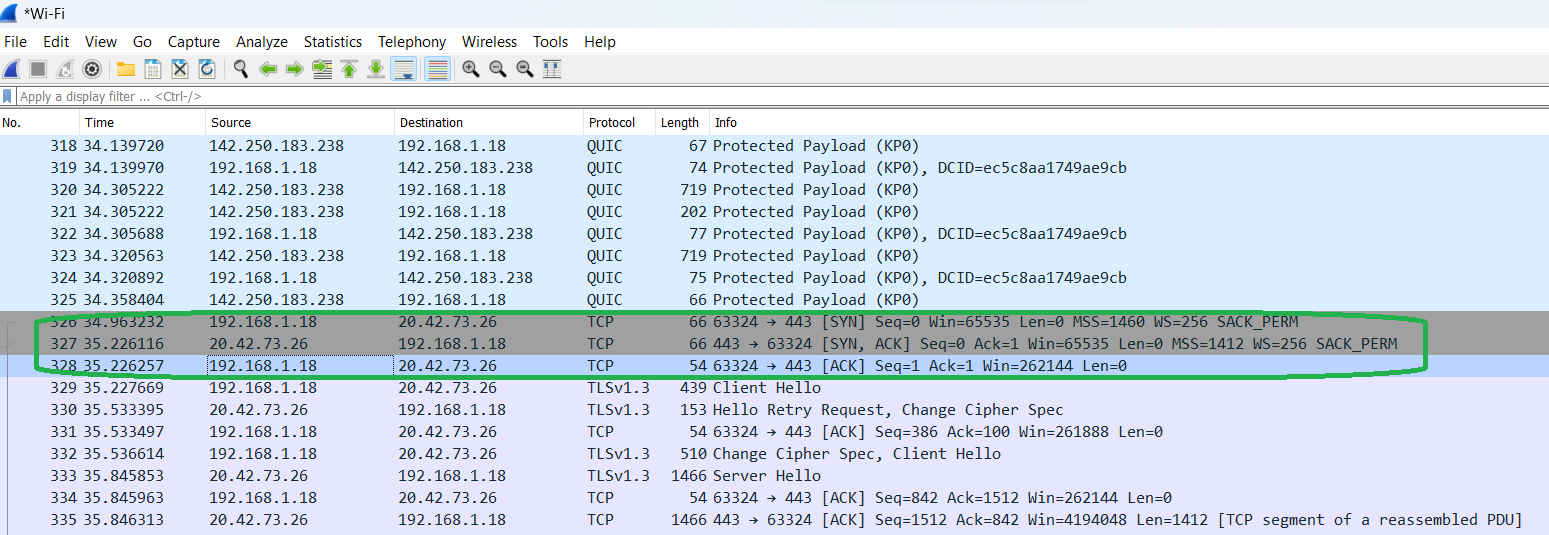Open display filter bookmark icon
The width and height of the screenshot is (1549, 535).
(x=8, y=97)
